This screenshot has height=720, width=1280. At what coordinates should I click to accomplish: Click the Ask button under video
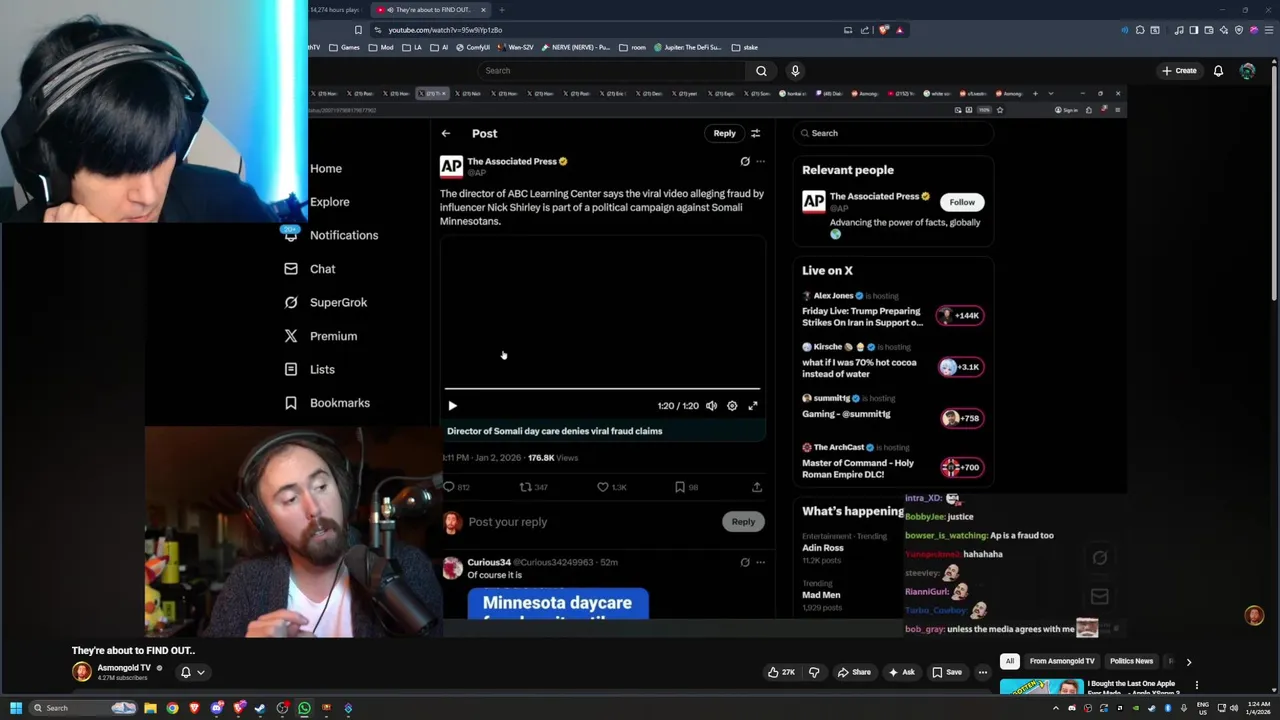(x=901, y=672)
